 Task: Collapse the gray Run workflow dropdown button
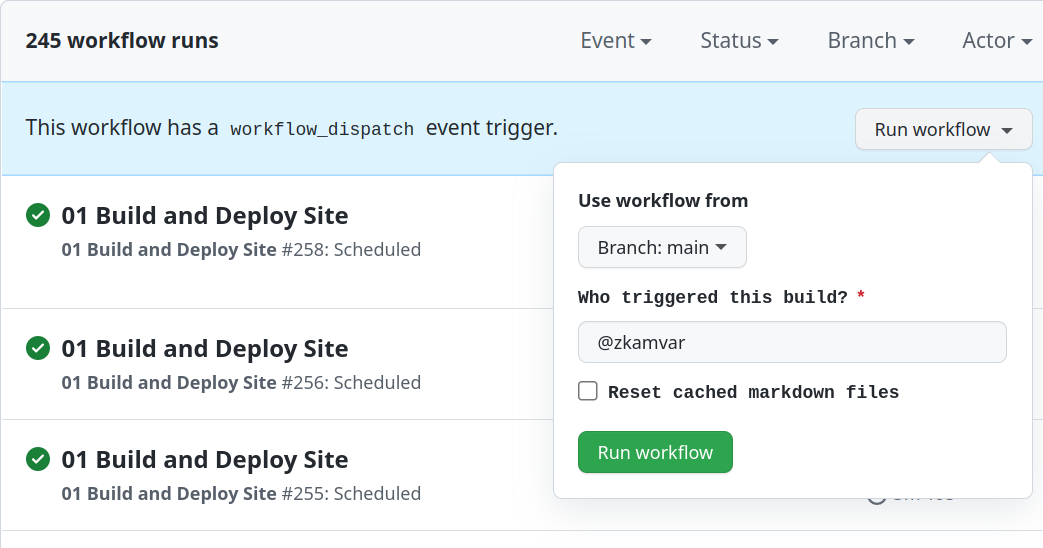943,129
